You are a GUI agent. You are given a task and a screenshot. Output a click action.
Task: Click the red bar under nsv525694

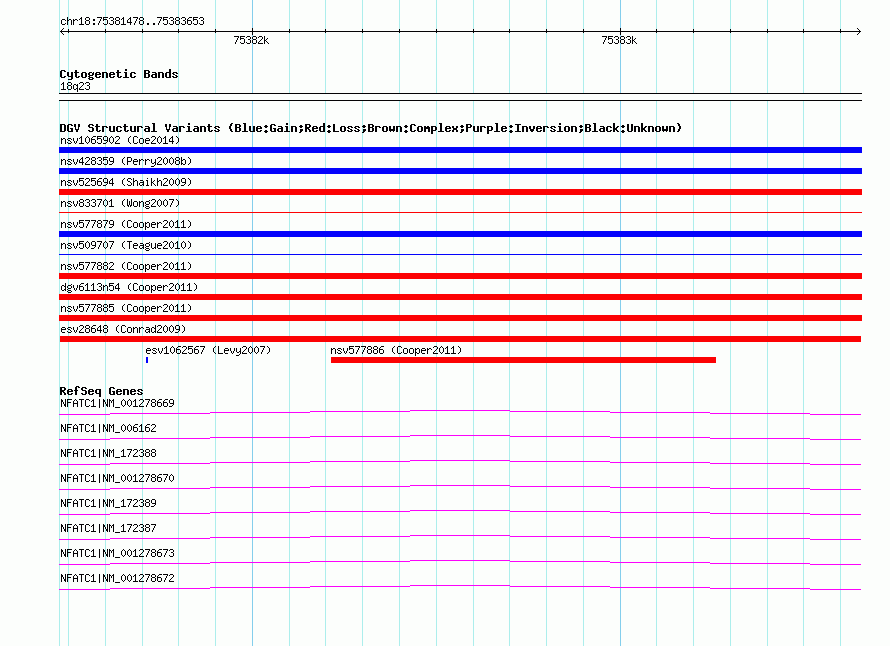coord(460,192)
